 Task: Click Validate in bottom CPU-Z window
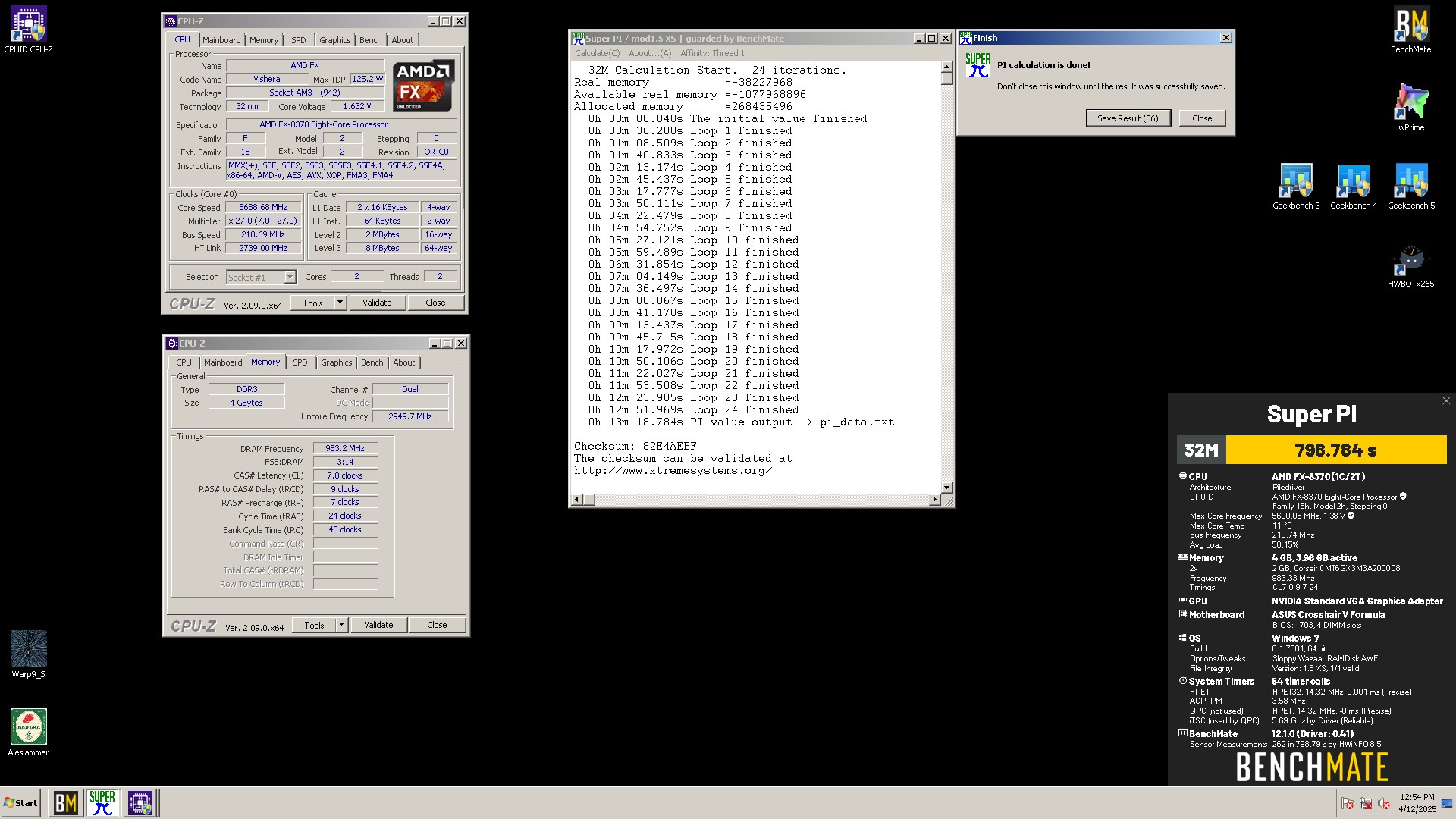(378, 625)
